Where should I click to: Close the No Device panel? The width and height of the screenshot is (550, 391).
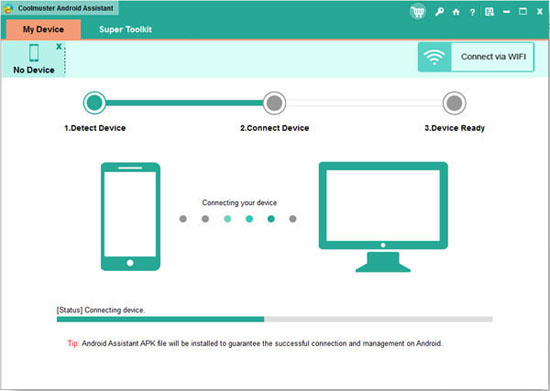(x=59, y=46)
